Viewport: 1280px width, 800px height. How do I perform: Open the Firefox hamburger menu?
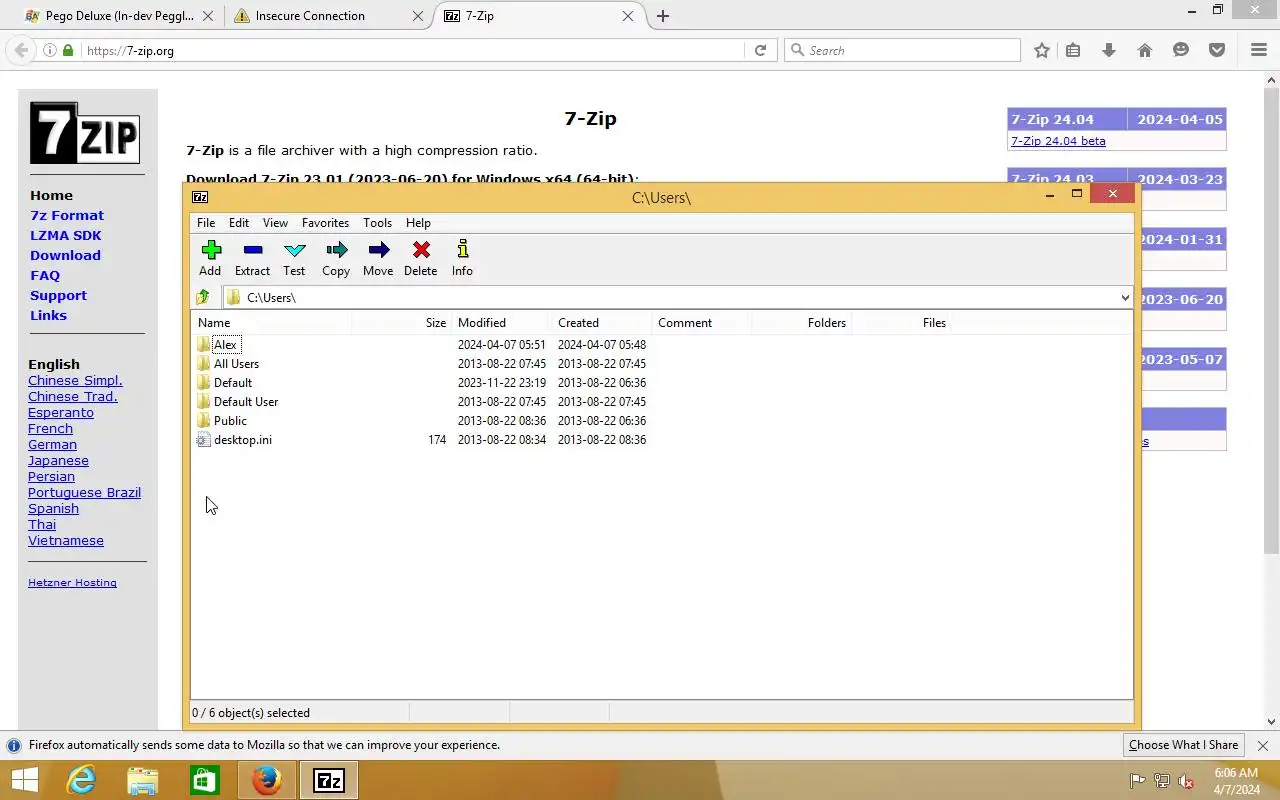[x=1259, y=50]
